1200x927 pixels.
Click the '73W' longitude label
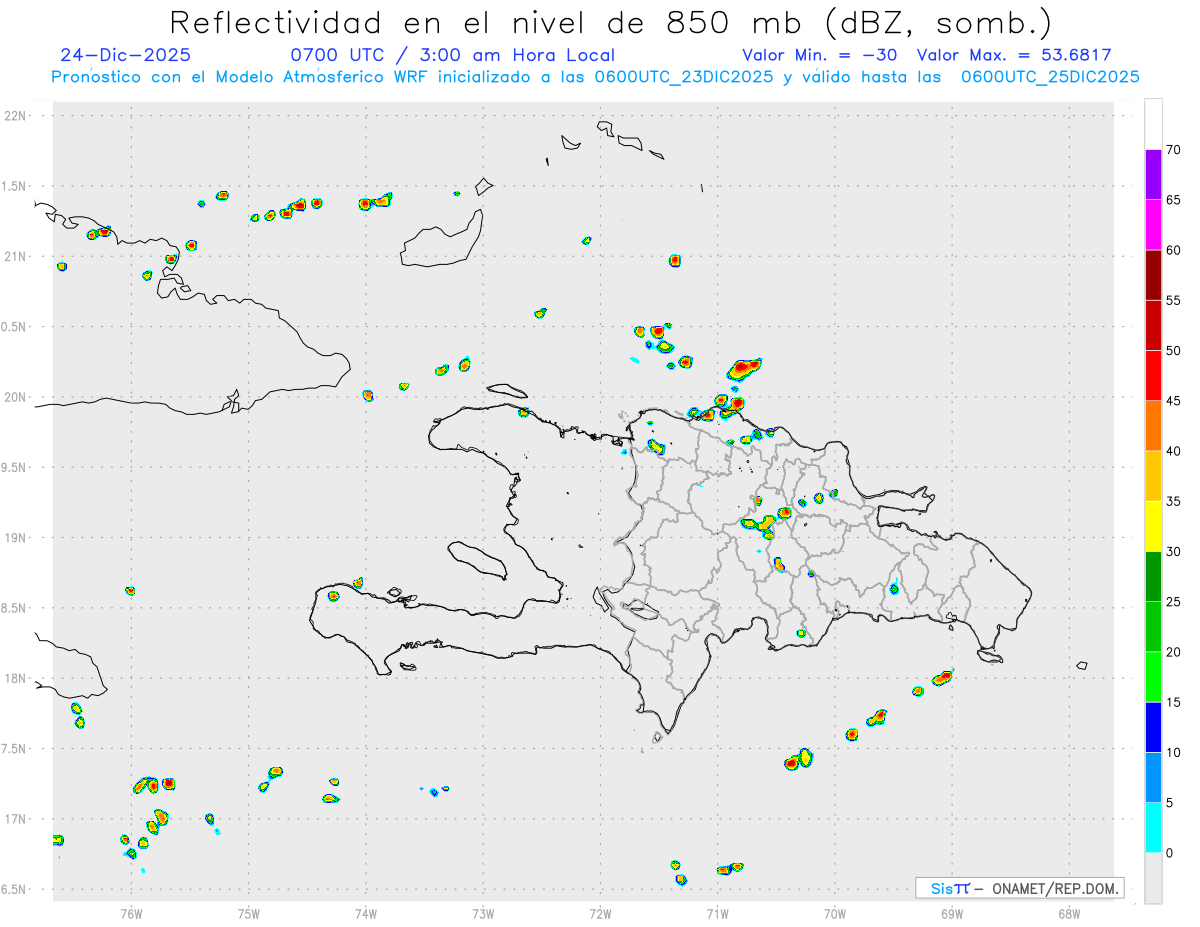pyautogui.click(x=483, y=913)
